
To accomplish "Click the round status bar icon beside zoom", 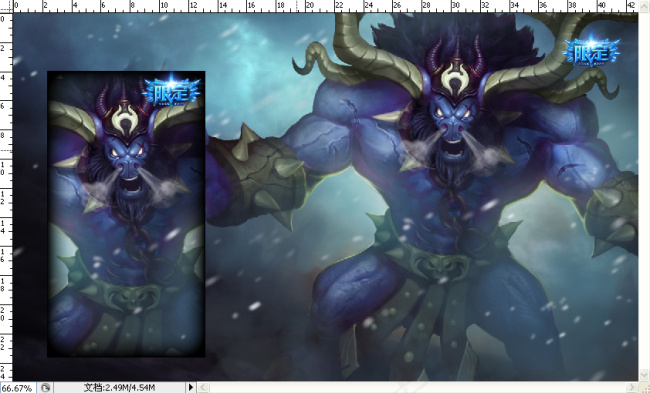I will click(45, 388).
